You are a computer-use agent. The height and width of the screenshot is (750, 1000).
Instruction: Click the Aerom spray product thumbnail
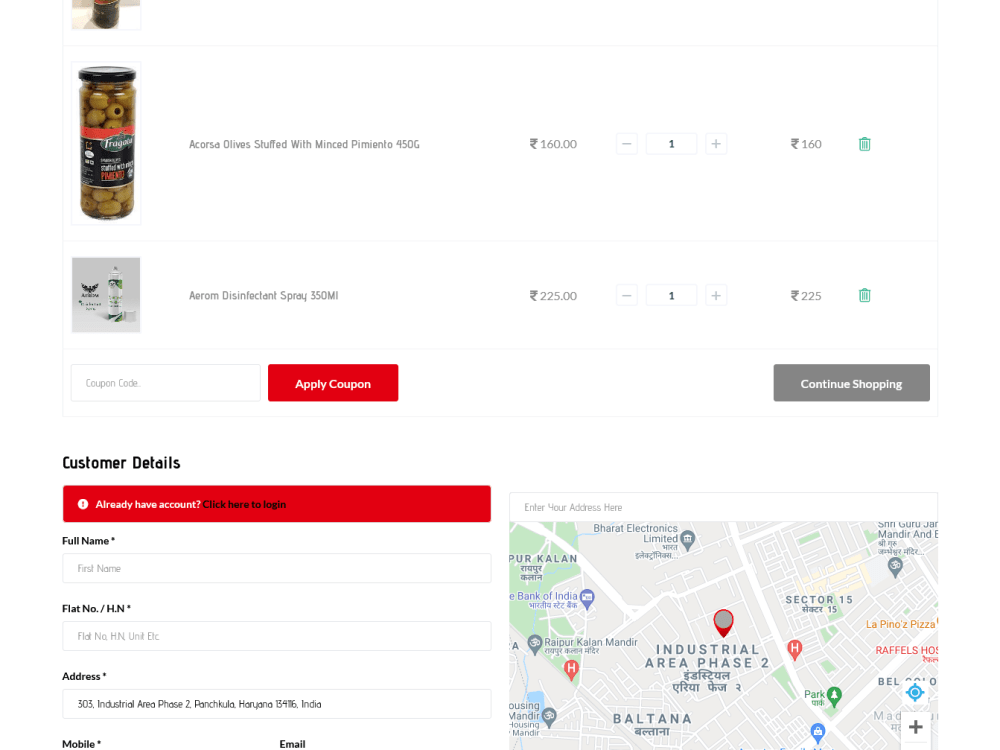(106, 294)
